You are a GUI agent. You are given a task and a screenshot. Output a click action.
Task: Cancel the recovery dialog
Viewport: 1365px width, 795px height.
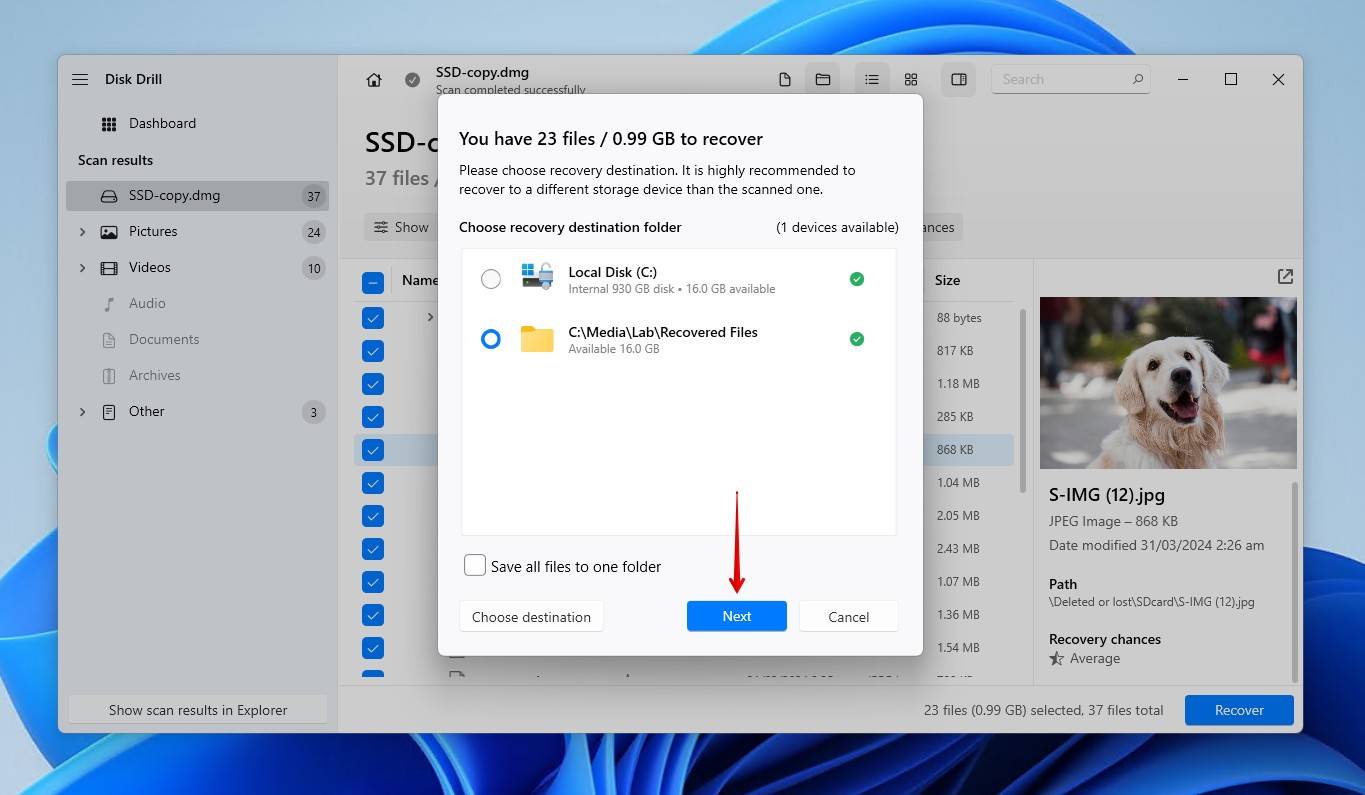tap(848, 617)
